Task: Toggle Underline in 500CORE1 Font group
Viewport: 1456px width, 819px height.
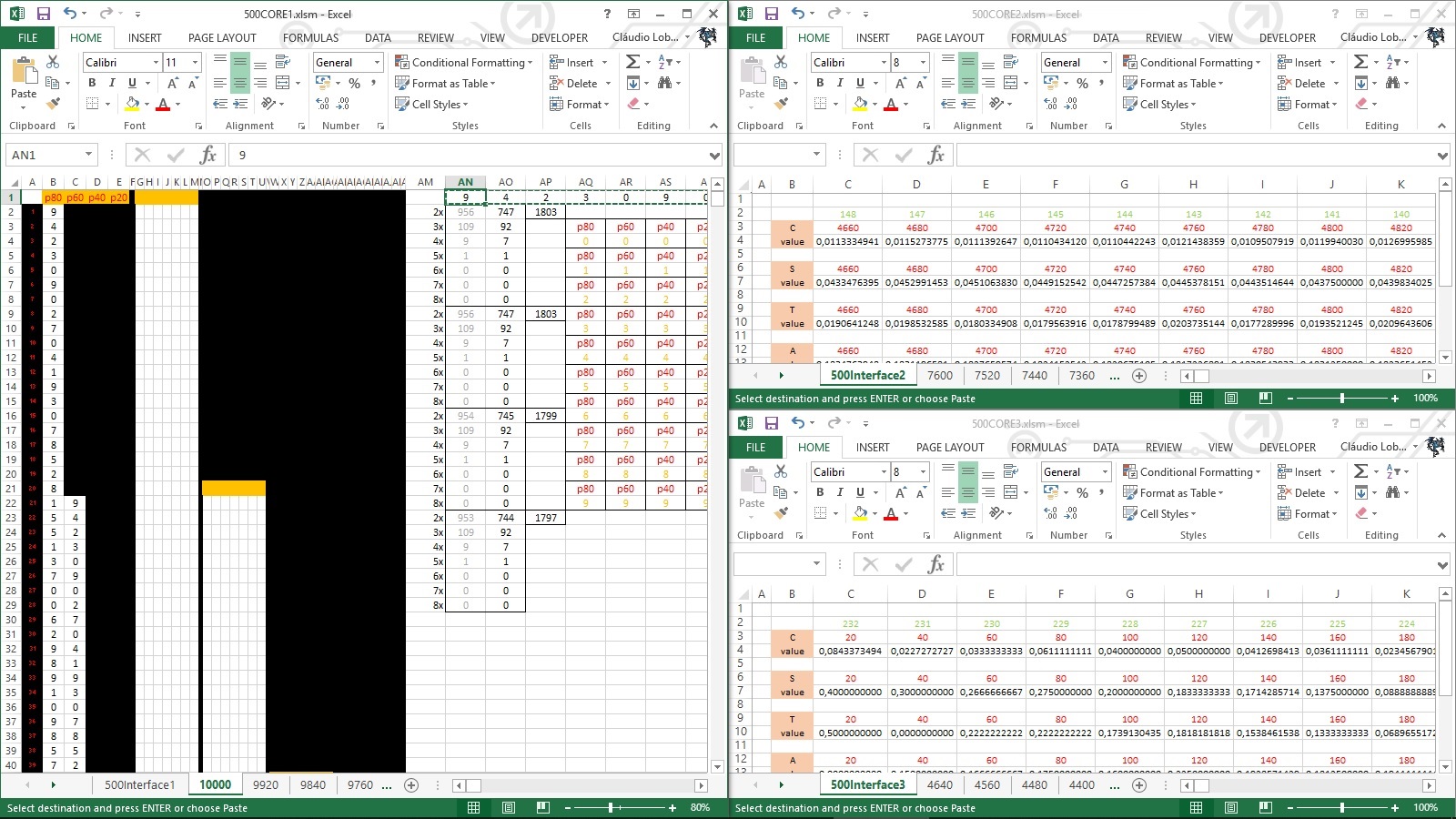Action: (x=132, y=83)
